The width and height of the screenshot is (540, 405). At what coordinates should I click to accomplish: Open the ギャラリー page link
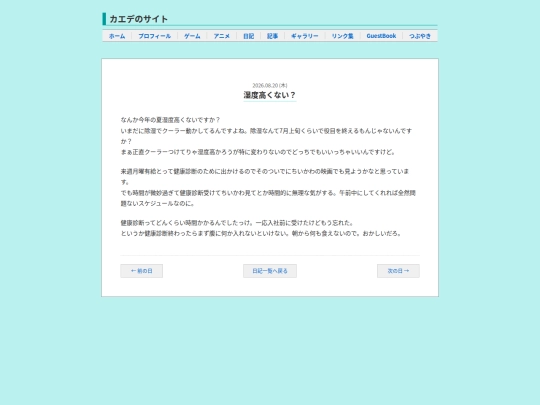pos(305,36)
